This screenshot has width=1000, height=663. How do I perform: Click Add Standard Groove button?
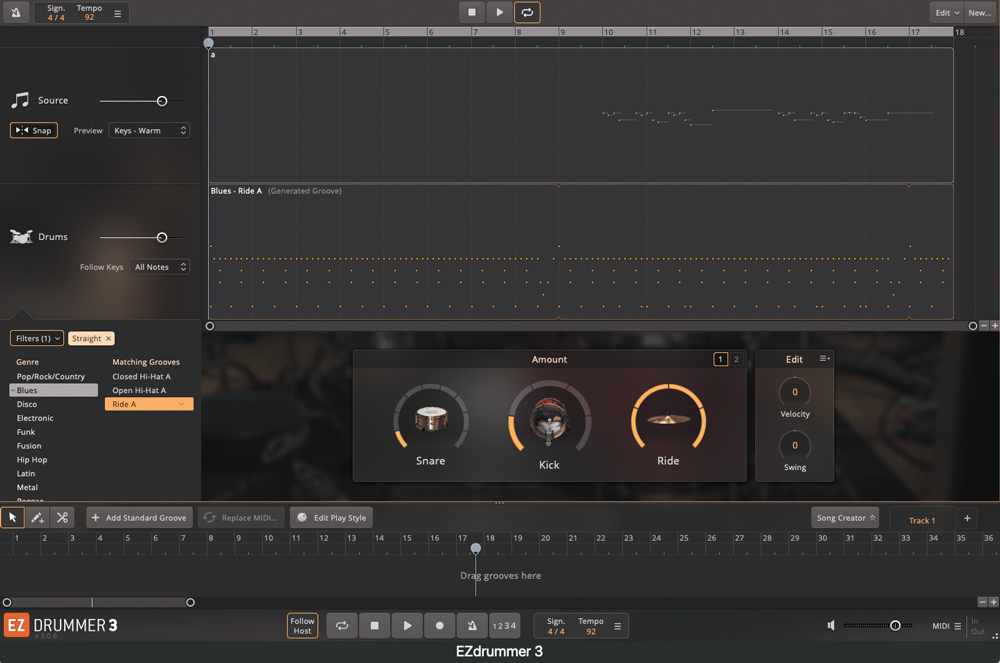pos(140,518)
